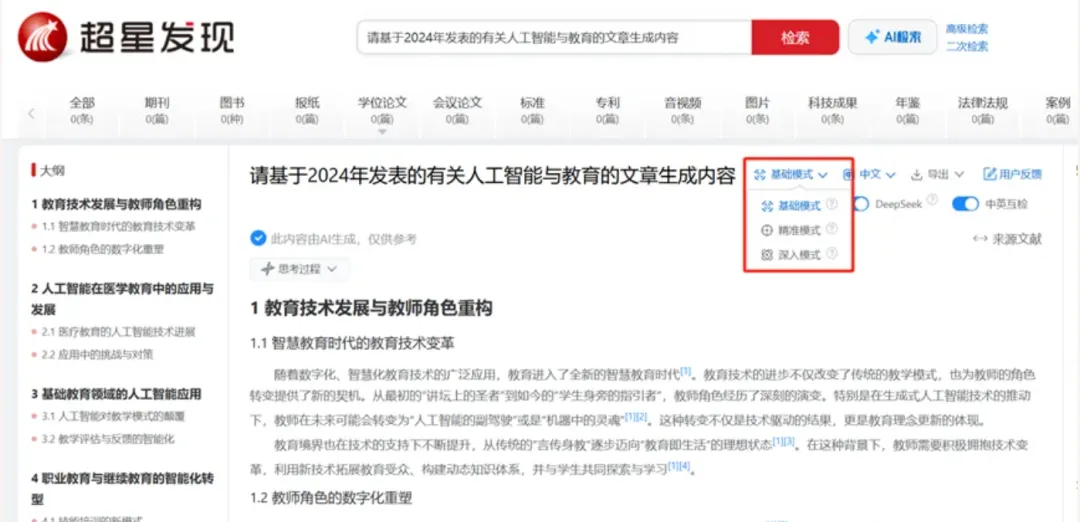This screenshot has width=1080, height=522.
Task: Click citation [1] after 智慧教育时代
Action: click(685, 370)
